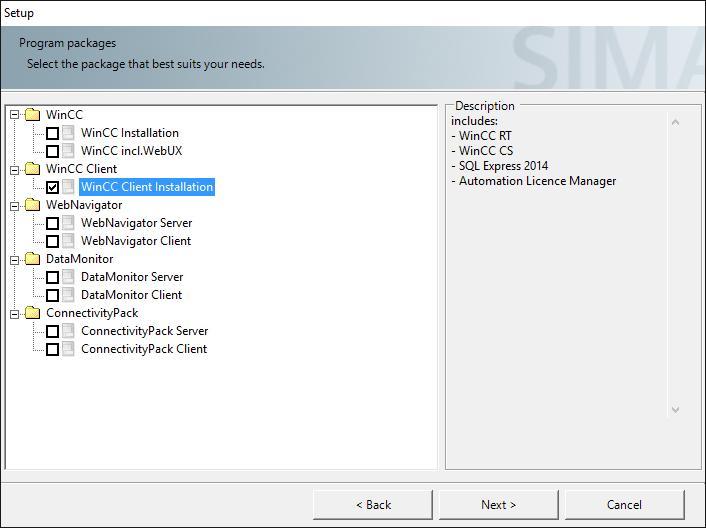The image size is (706, 528).
Task: Select the WebNavigator Client label
Action: click(136, 241)
